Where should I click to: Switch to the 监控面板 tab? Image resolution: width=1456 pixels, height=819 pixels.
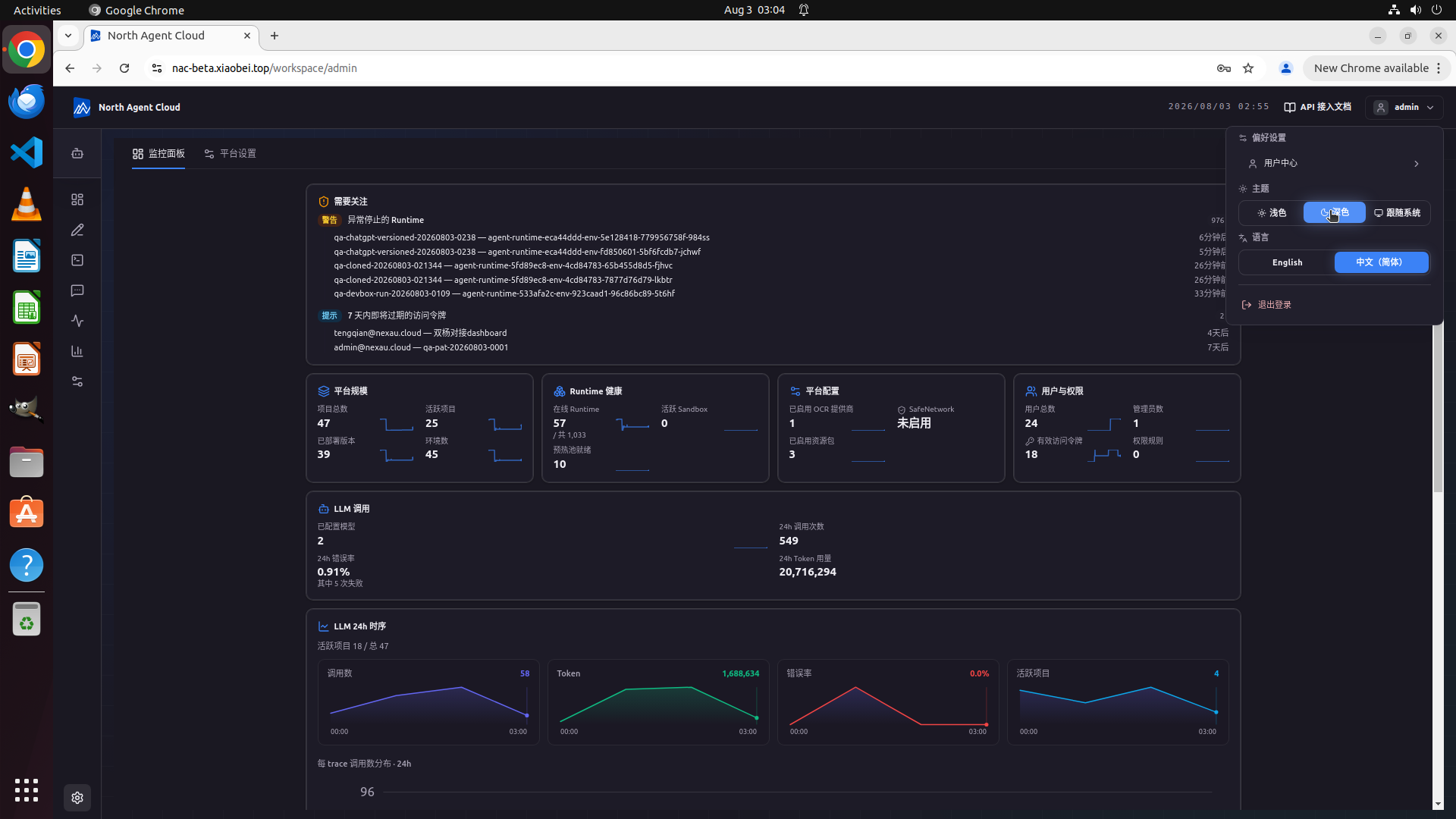[158, 154]
